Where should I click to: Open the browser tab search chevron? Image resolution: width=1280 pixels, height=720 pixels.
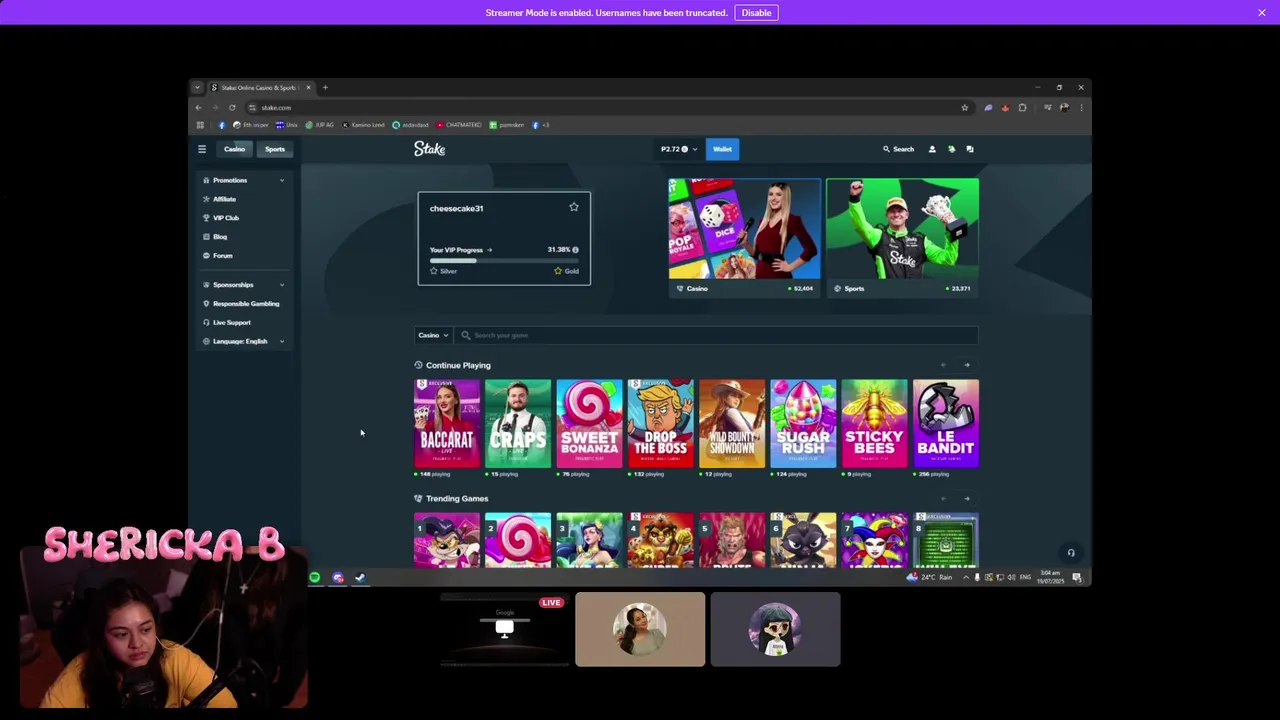tap(198, 87)
